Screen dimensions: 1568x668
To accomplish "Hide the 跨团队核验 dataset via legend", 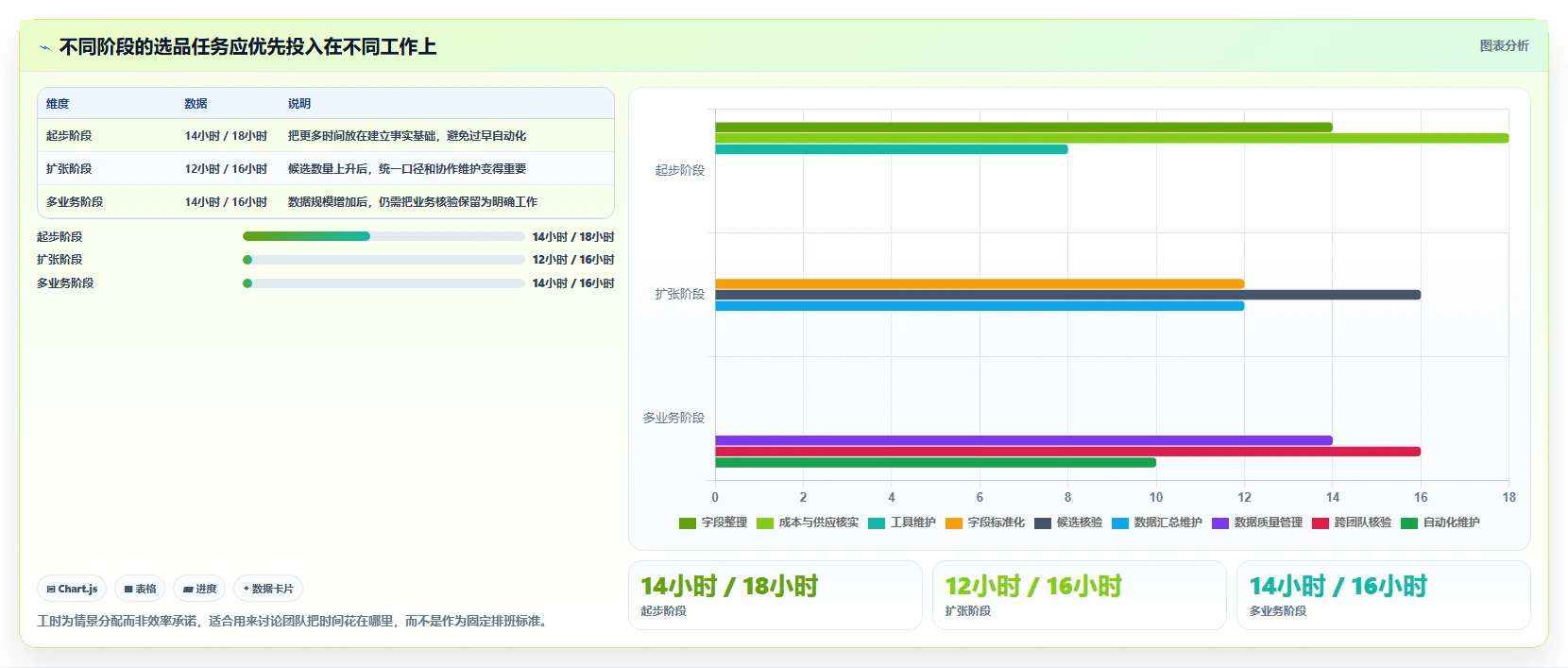I will (x=1352, y=522).
